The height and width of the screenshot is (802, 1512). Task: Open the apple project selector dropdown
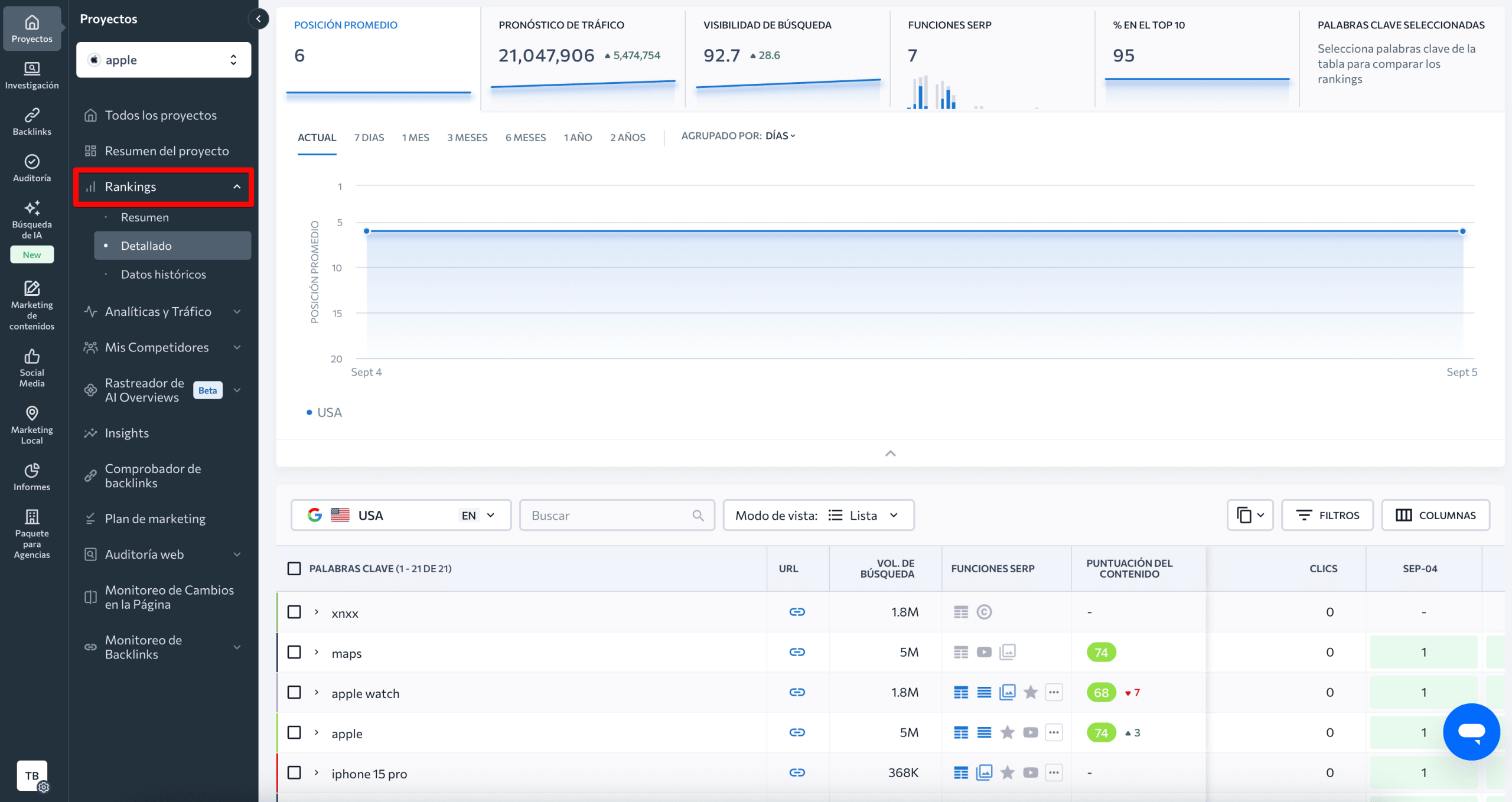164,60
